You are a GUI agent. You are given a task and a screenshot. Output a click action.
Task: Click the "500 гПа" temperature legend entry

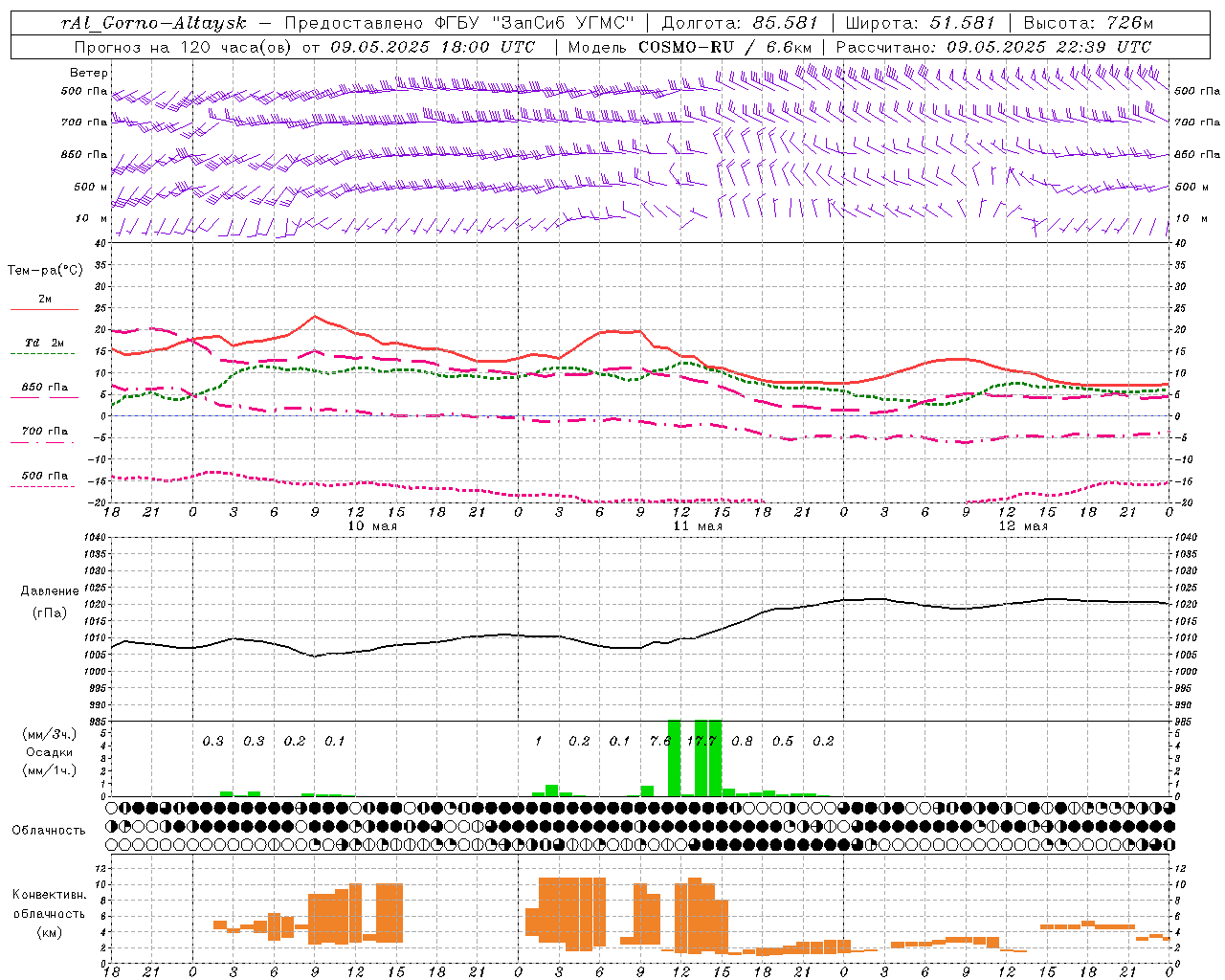point(45,476)
